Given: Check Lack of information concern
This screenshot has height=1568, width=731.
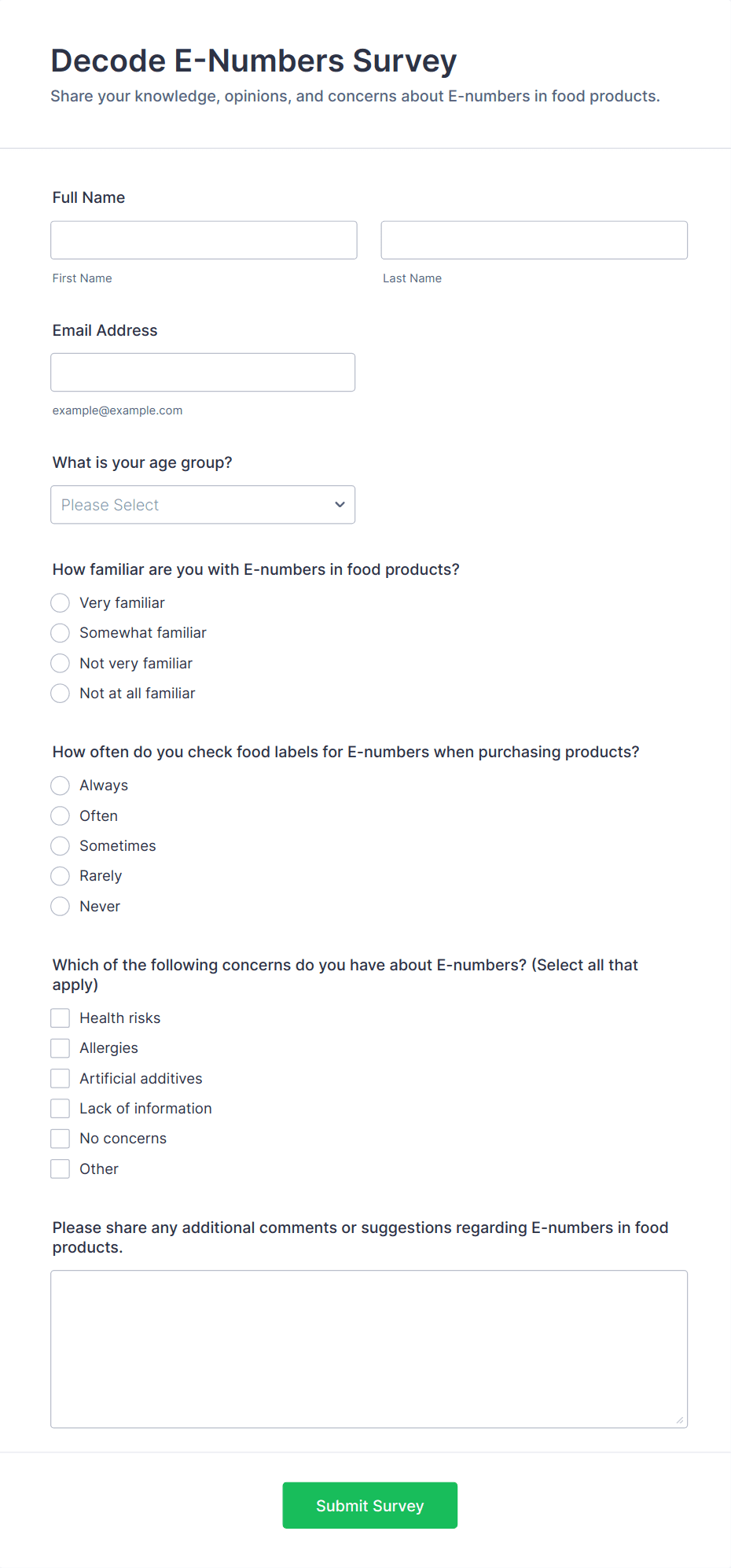Looking at the screenshot, I should tap(61, 1109).
